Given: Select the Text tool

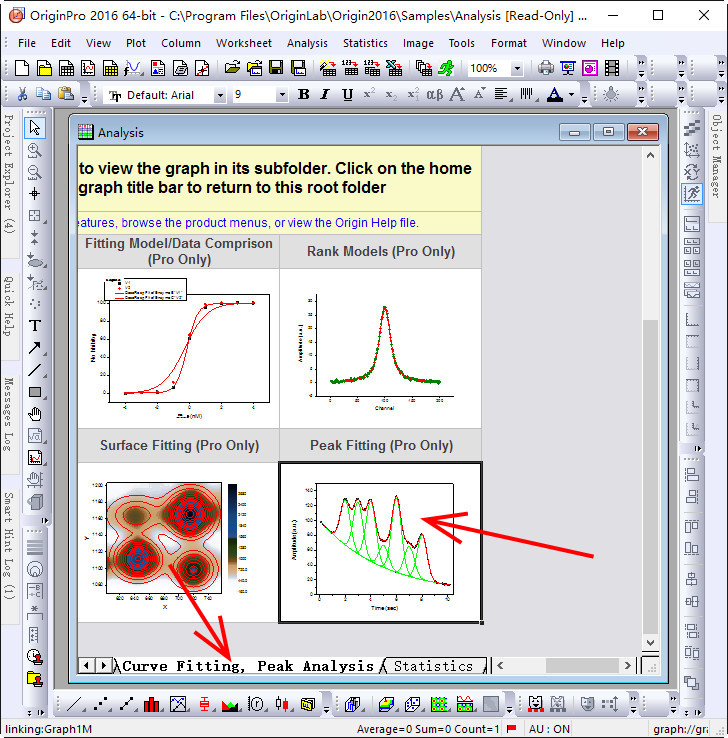Looking at the screenshot, I should (x=35, y=325).
